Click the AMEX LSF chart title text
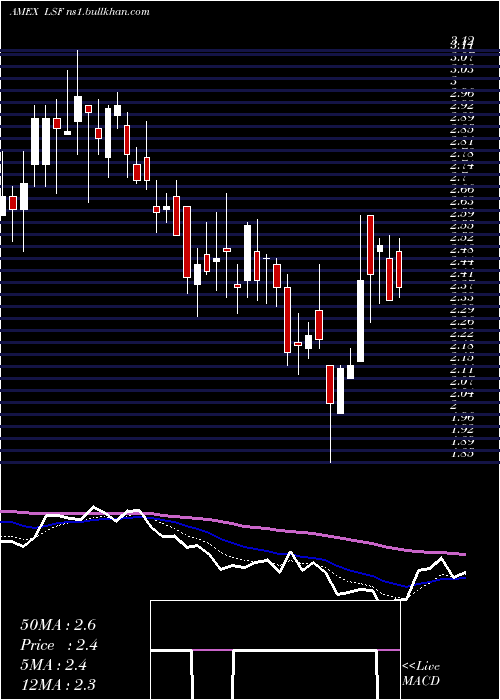 click(x=79, y=12)
